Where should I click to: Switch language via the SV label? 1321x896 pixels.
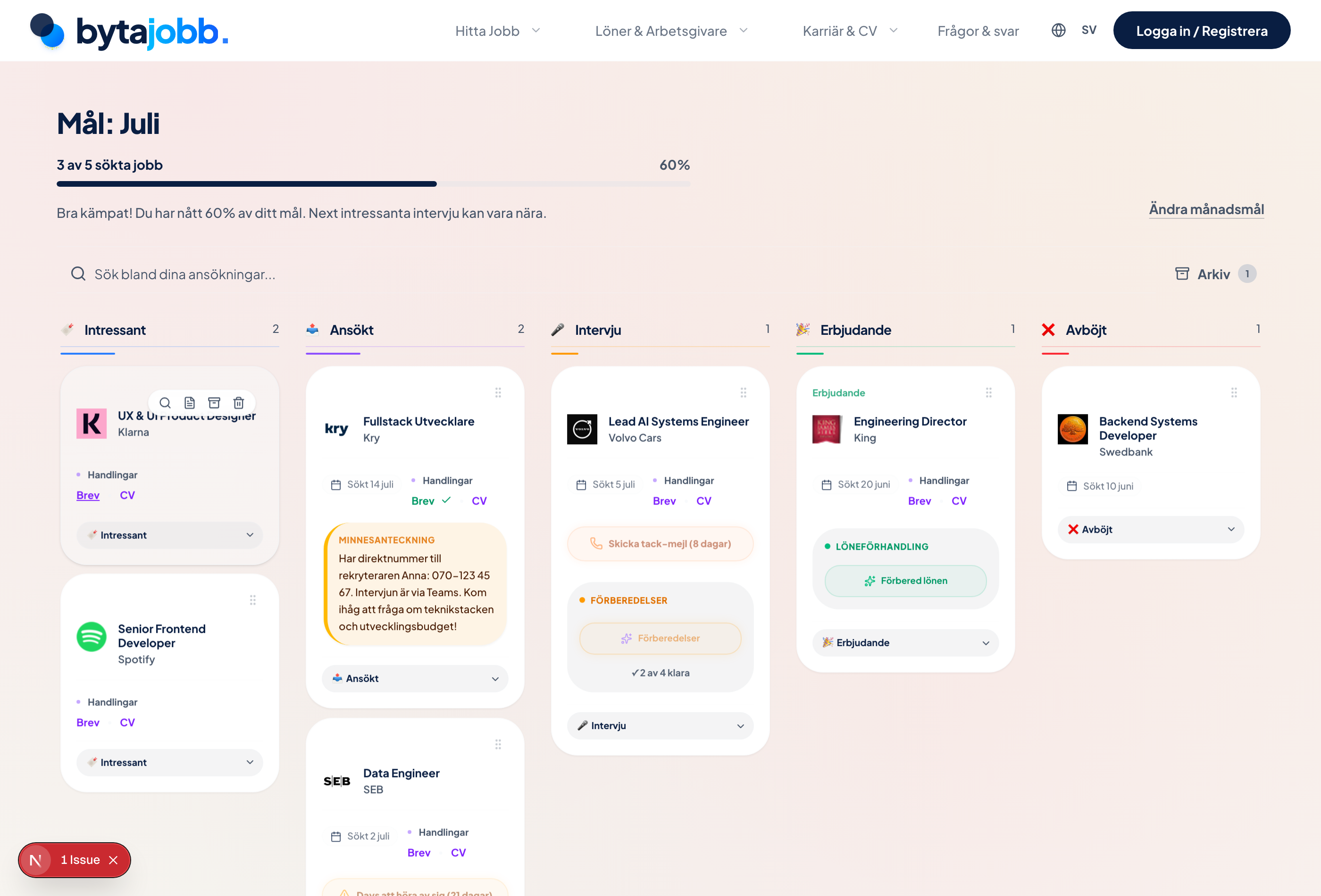coord(1088,30)
